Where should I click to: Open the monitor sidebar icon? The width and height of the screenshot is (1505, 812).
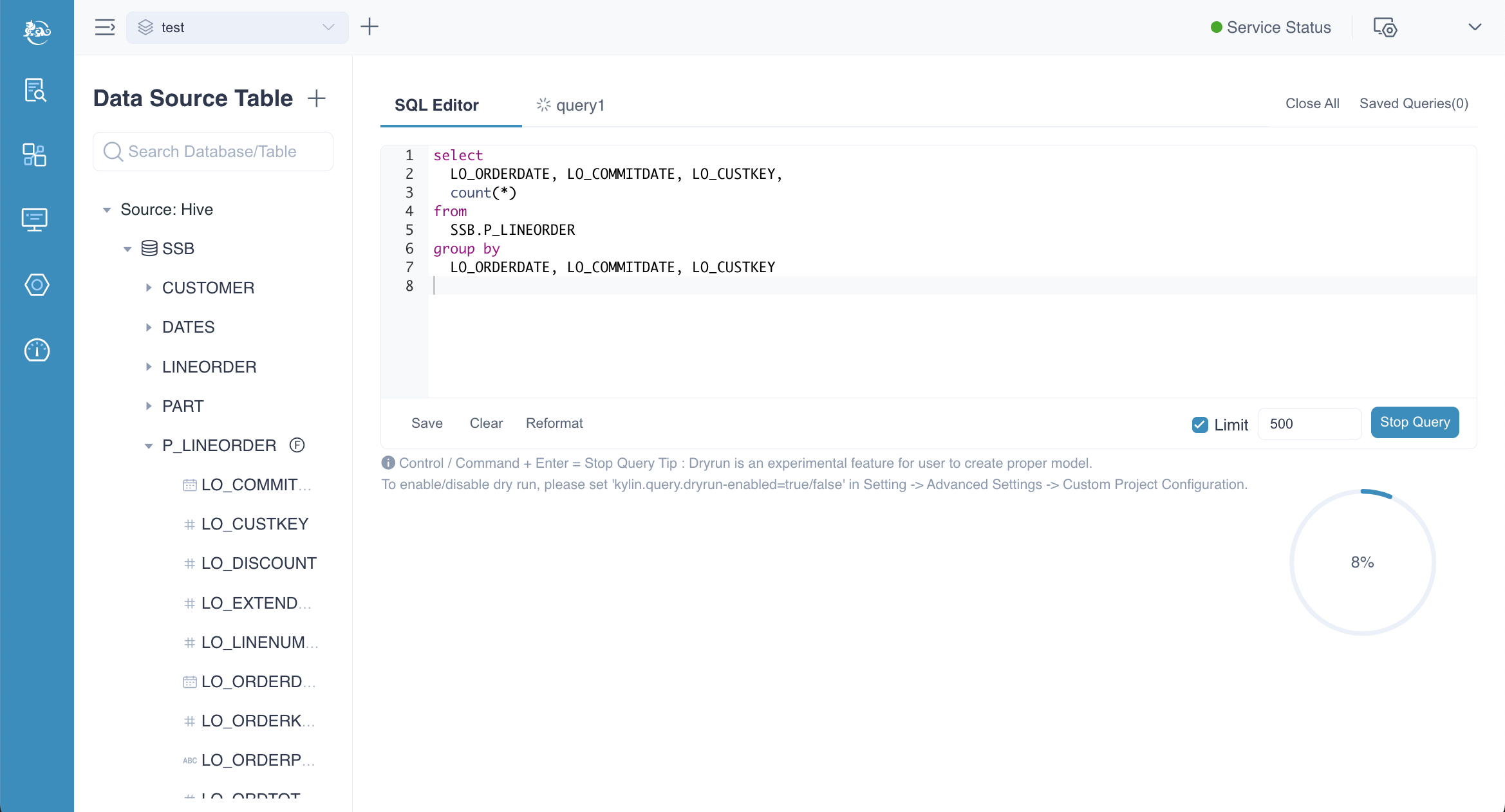(35, 220)
